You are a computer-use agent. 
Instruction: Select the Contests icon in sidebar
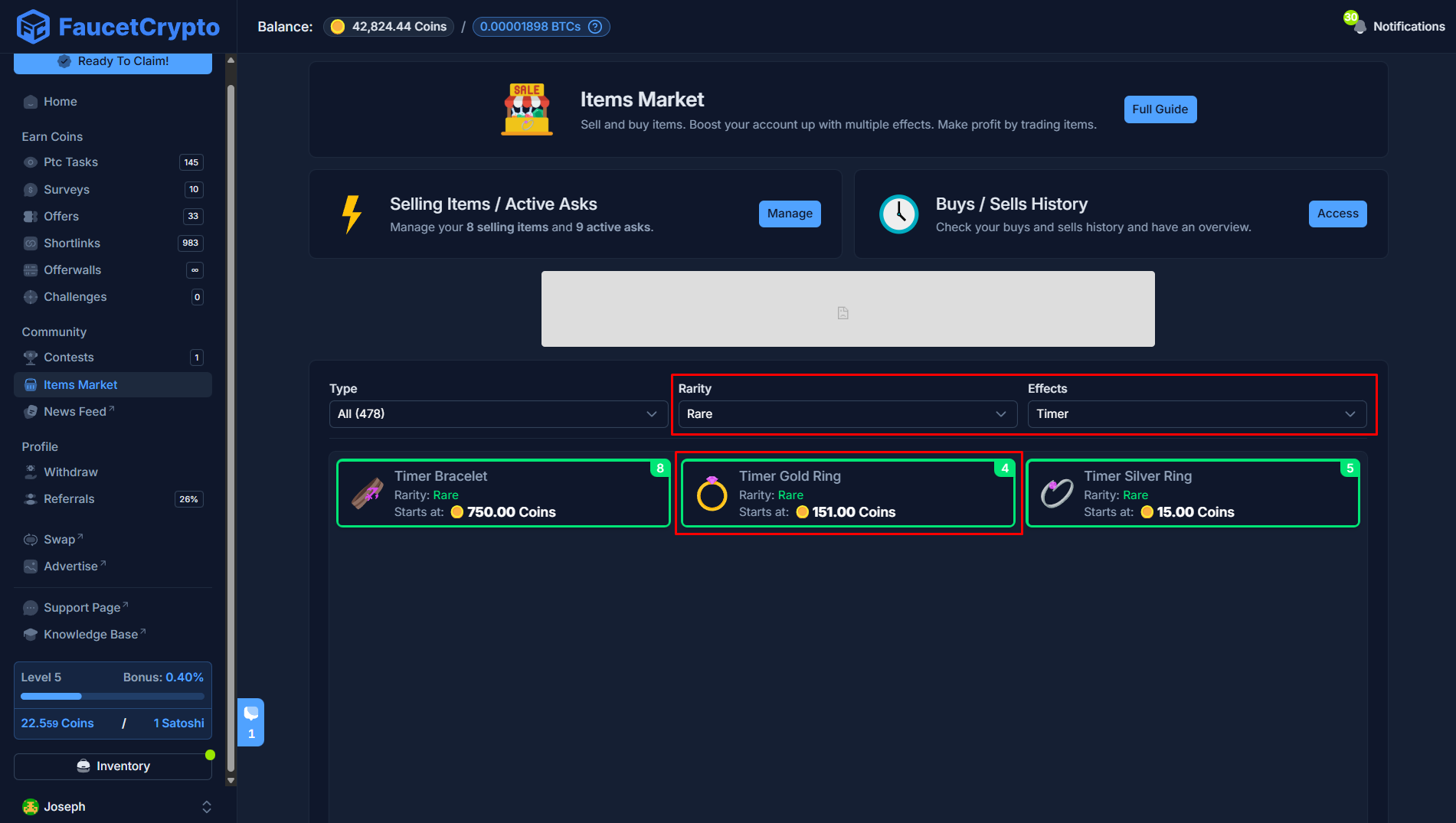pos(30,358)
